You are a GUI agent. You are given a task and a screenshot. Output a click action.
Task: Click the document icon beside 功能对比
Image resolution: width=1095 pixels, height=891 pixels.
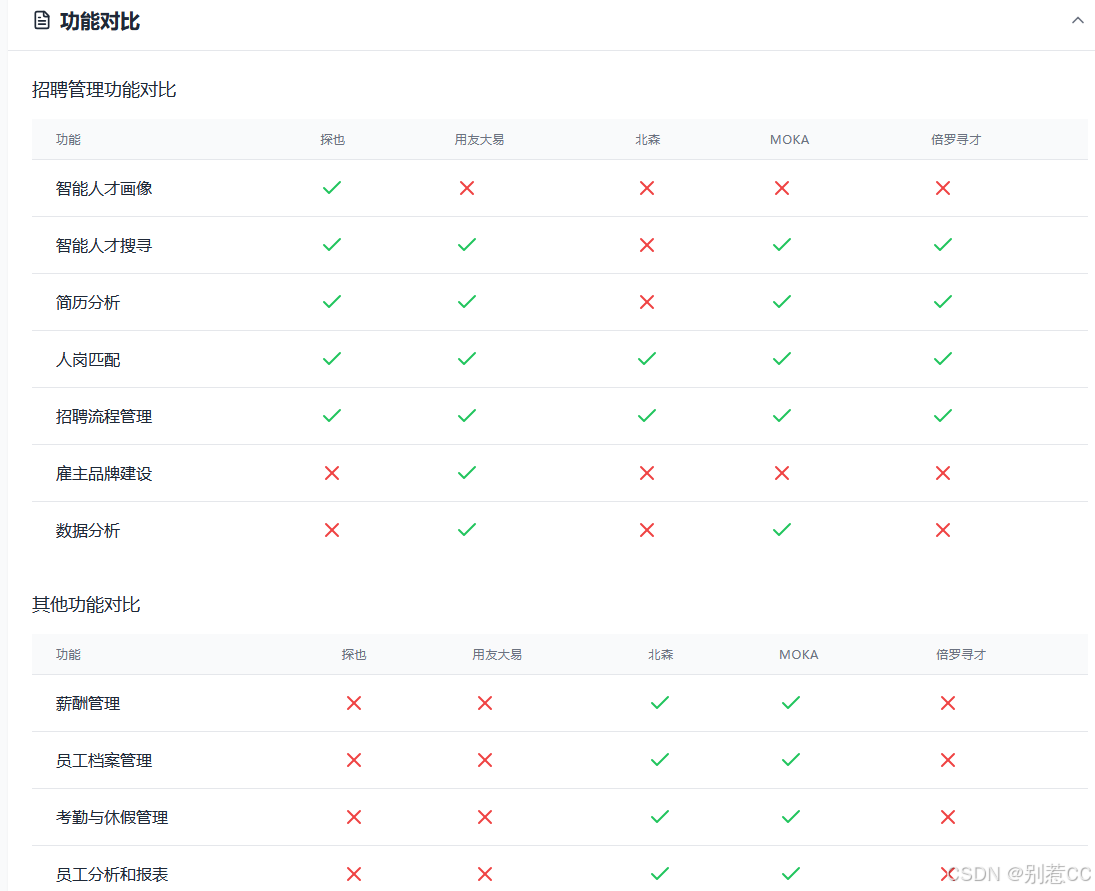coord(42,21)
